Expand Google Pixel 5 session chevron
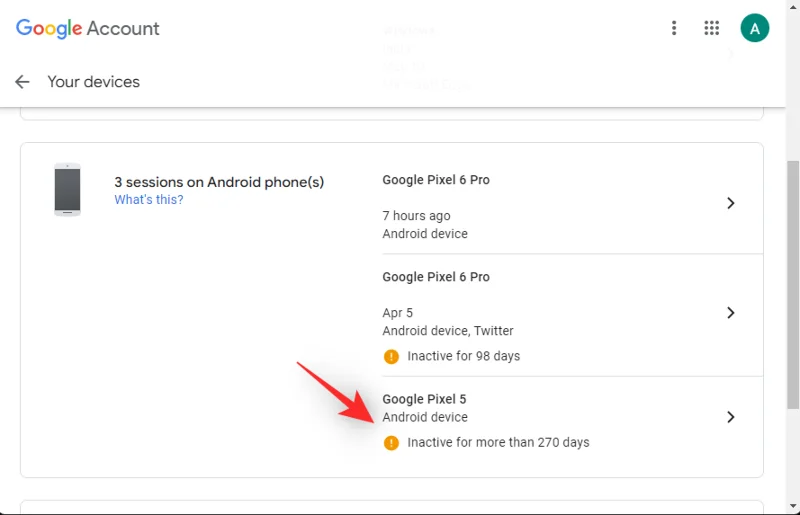The width and height of the screenshot is (800, 515). click(731, 417)
